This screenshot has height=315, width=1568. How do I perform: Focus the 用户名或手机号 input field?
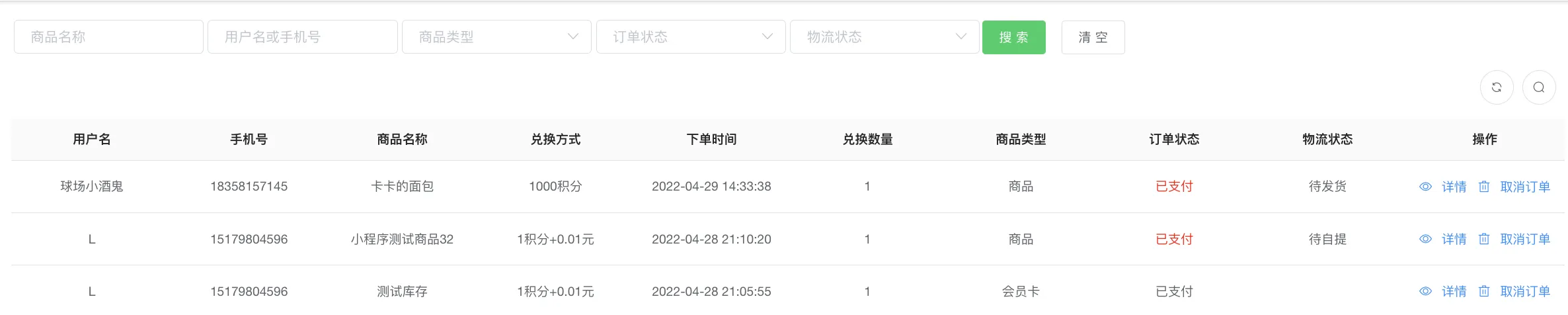(x=302, y=37)
